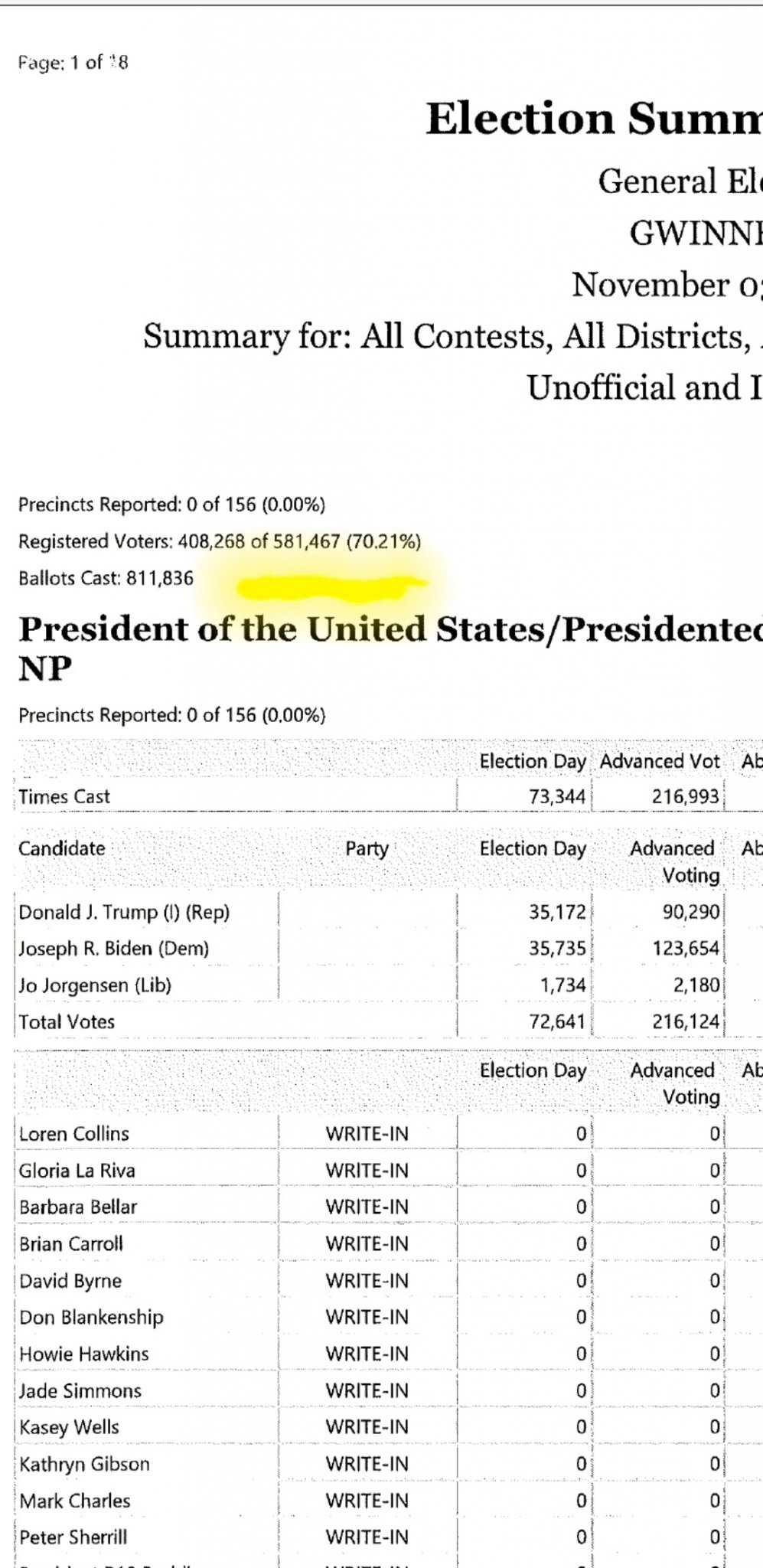
Task: Click the Party column header
Action: (x=367, y=848)
